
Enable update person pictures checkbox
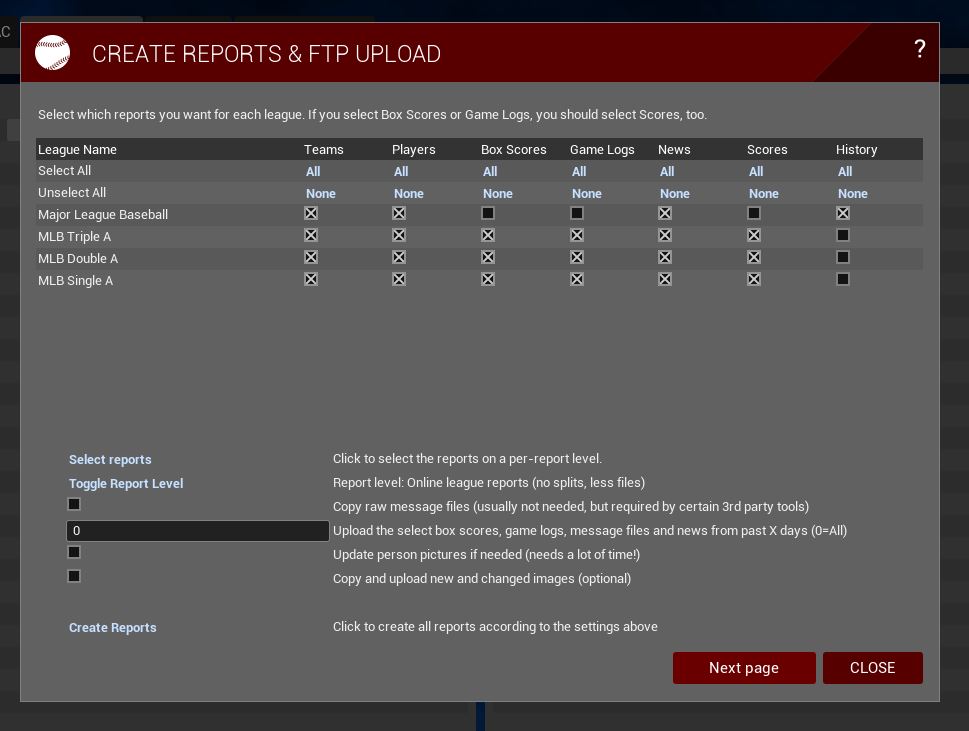(74, 552)
